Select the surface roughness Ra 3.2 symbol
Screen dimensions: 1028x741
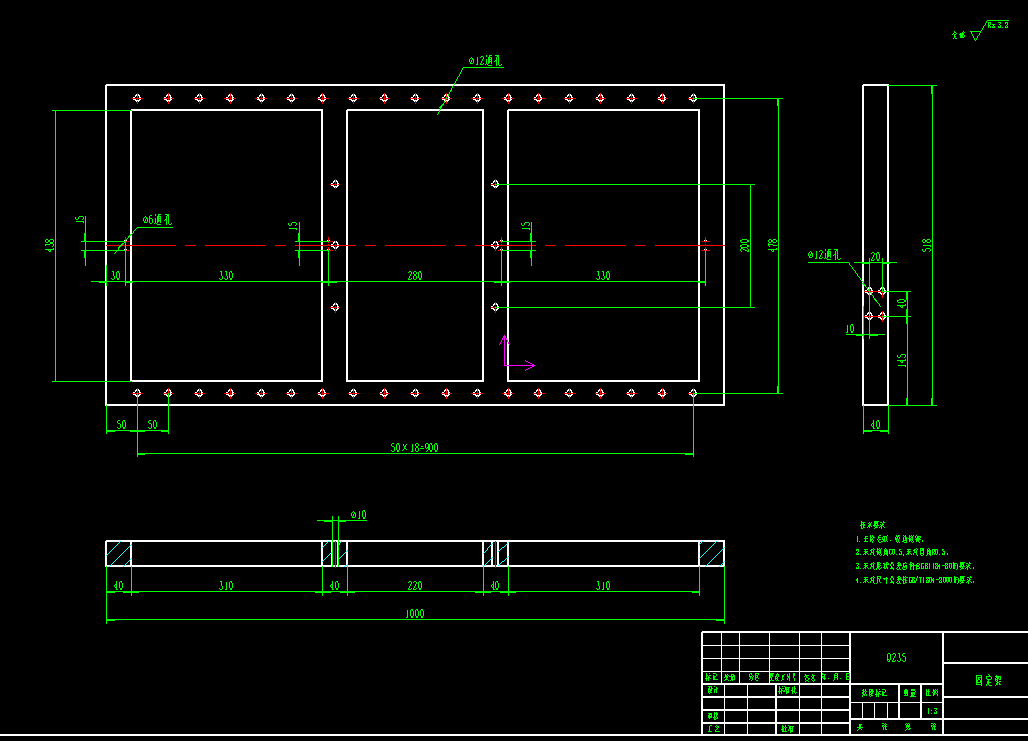click(989, 30)
